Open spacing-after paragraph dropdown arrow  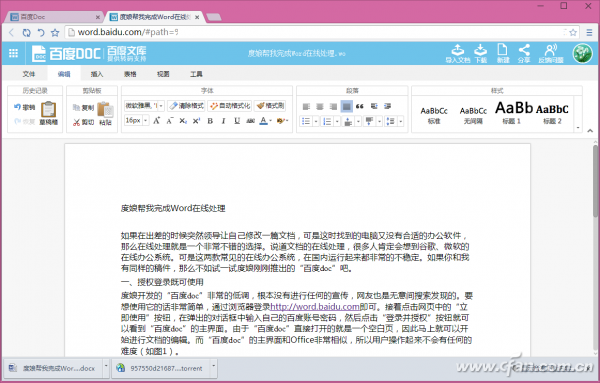pyautogui.click(x=379, y=121)
